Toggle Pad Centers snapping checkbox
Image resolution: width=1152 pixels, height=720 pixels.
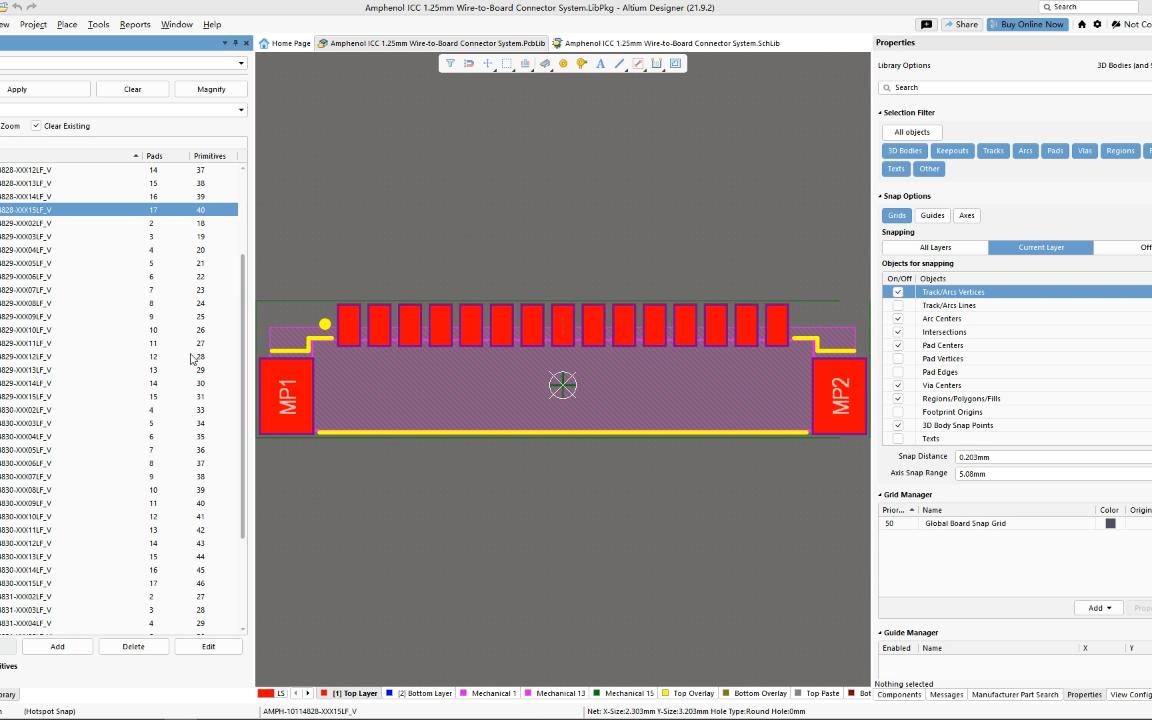tap(898, 345)
